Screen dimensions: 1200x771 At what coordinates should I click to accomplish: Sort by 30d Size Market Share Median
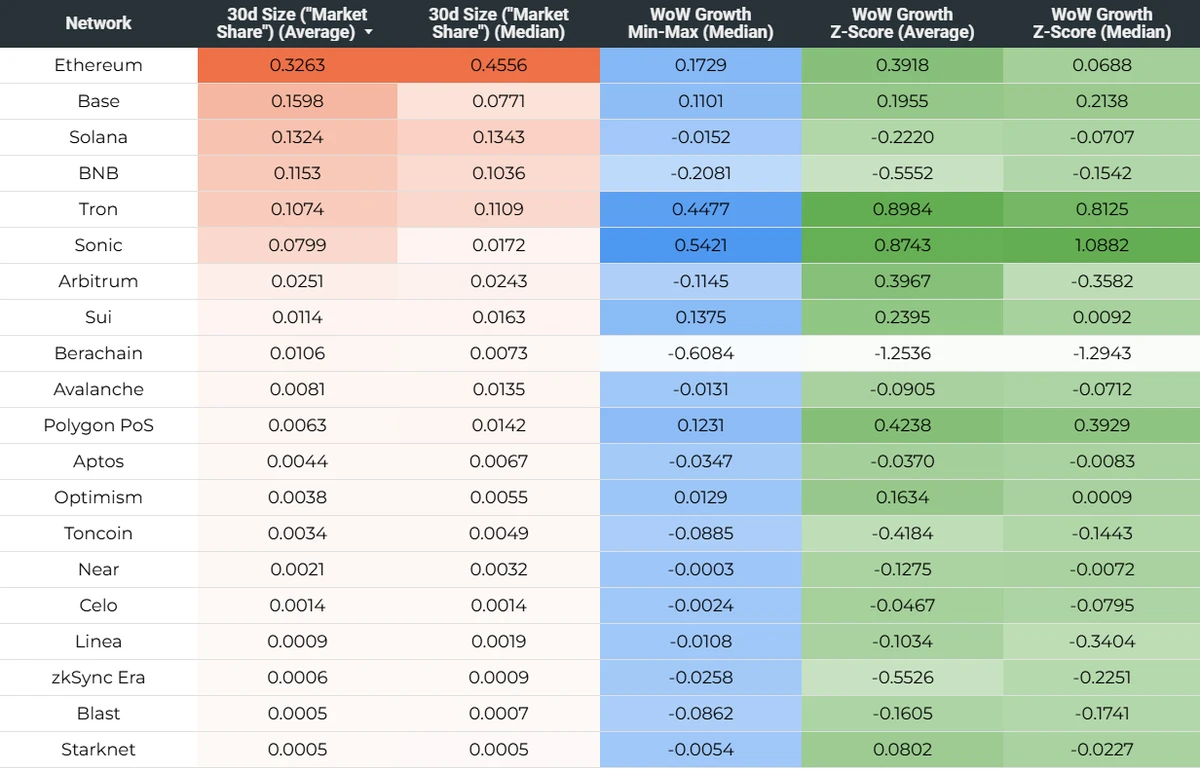(498, 23)
